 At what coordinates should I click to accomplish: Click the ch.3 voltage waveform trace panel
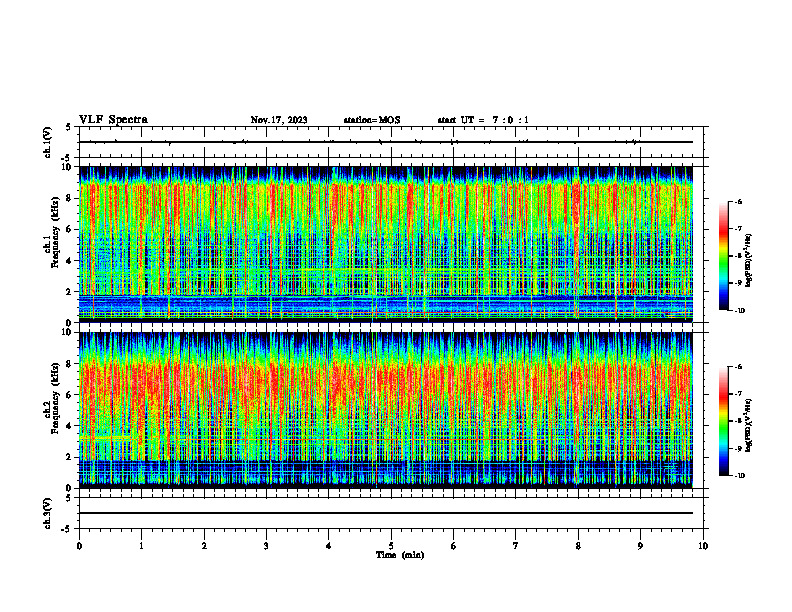click(x=391, y=513)
